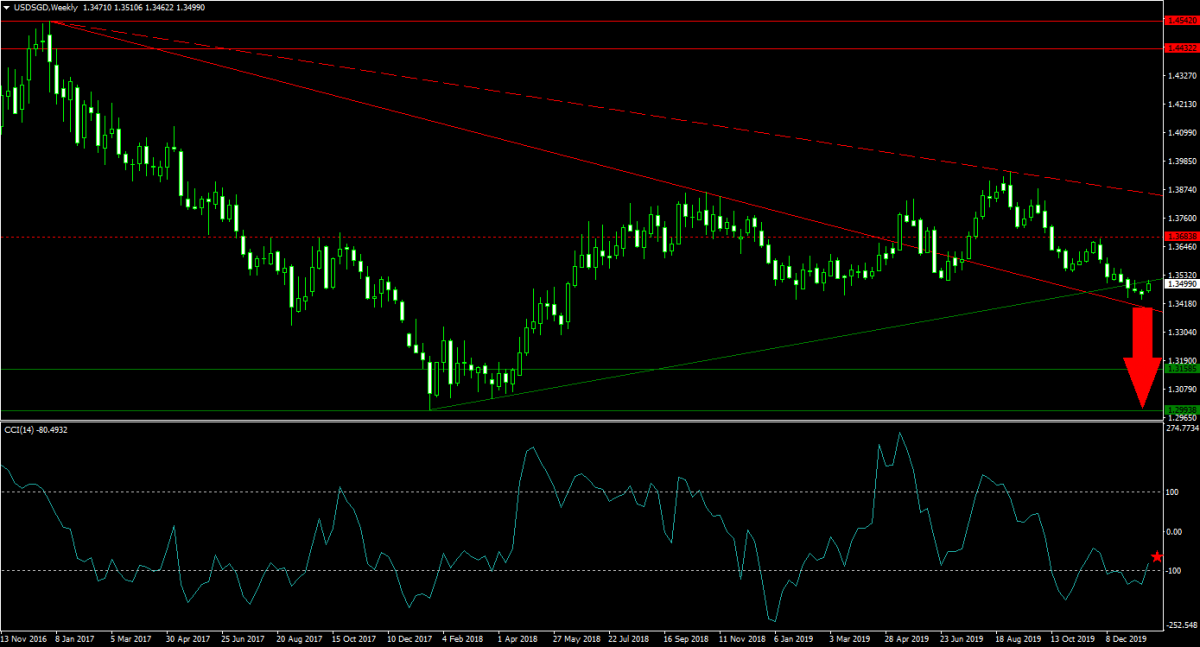Click the 1.44322 red price label

(1181, 48)
